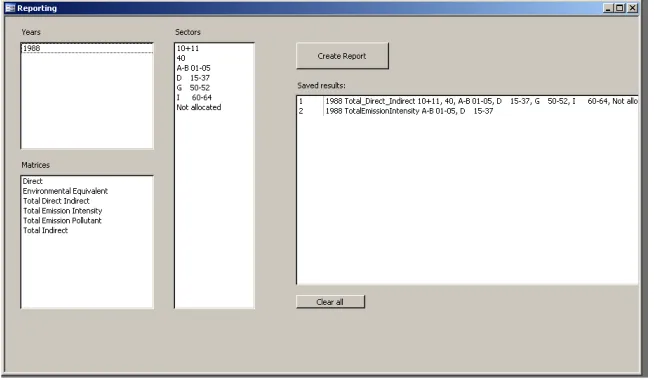Screen dimensions: 654x380
Task: Select sector G 50-52
Action: (x=214, y=88)
